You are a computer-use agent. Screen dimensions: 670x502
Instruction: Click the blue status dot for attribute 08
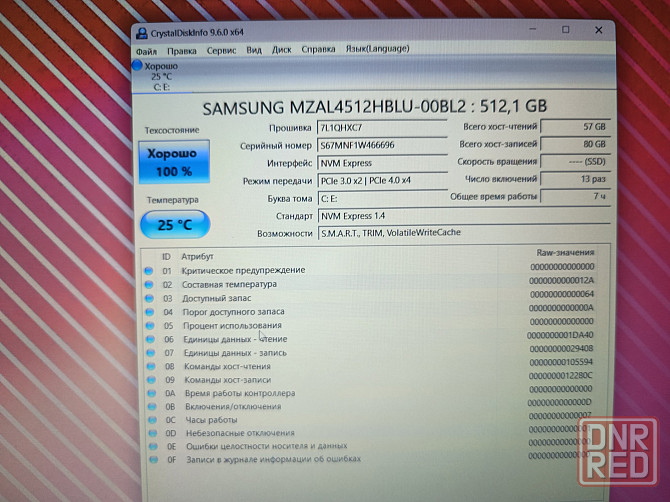pyautogui.click(x=151, y=366)
